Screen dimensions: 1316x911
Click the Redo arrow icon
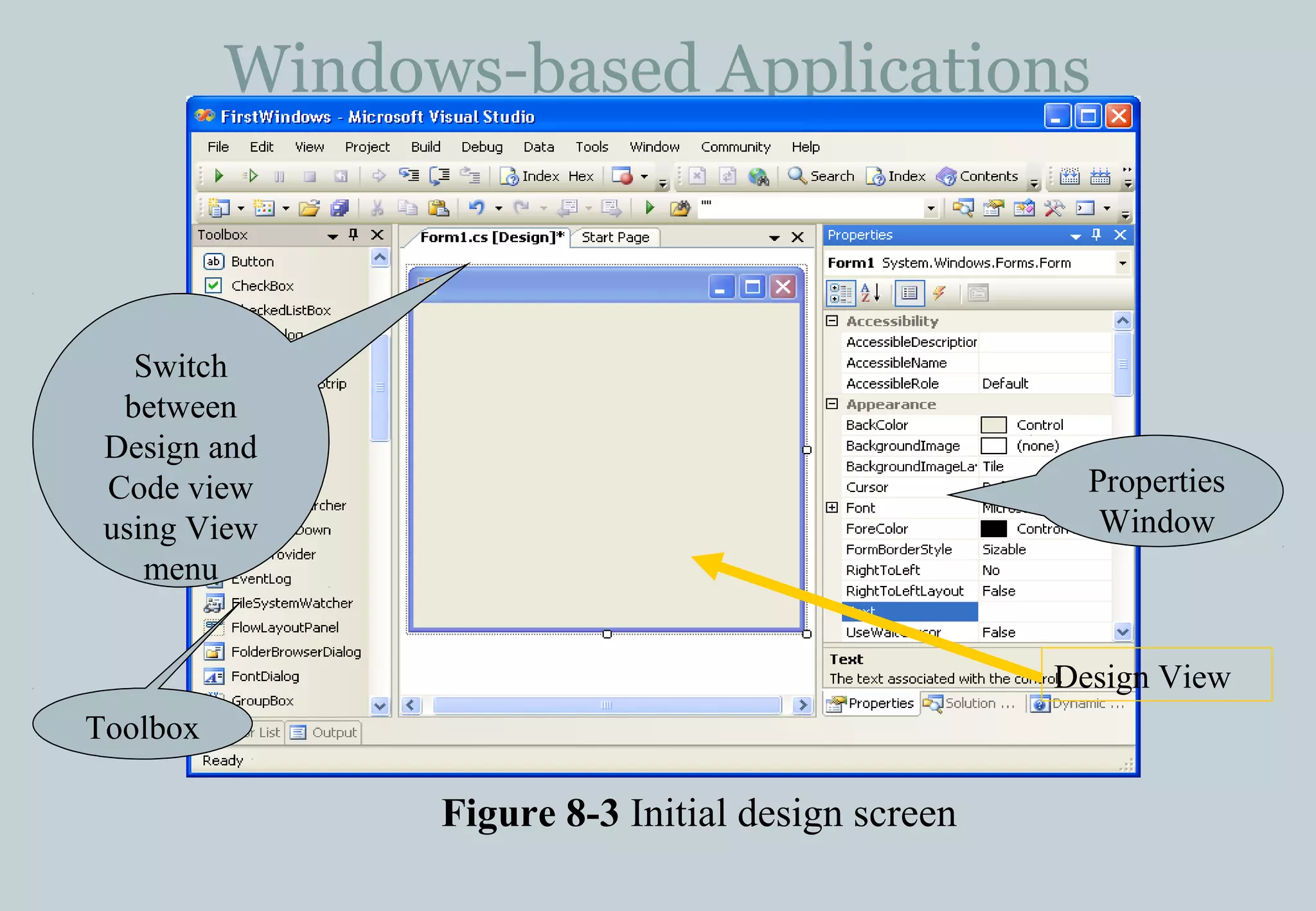point(521,208)
